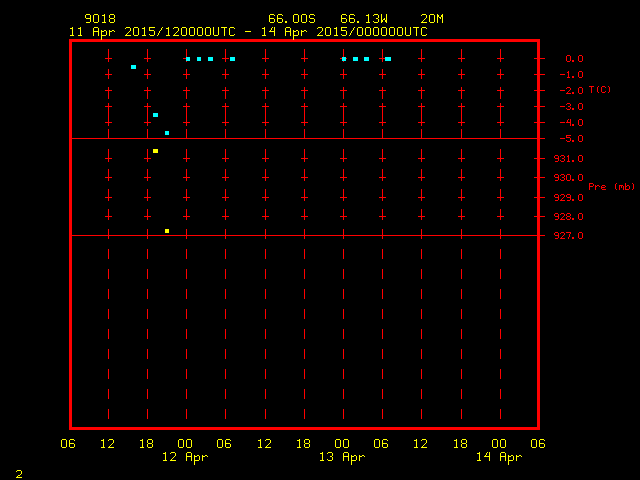The height and width of the screenshot is (480, 640).
Task: Click the 927.0 pressure tick label
Action: 569,236
